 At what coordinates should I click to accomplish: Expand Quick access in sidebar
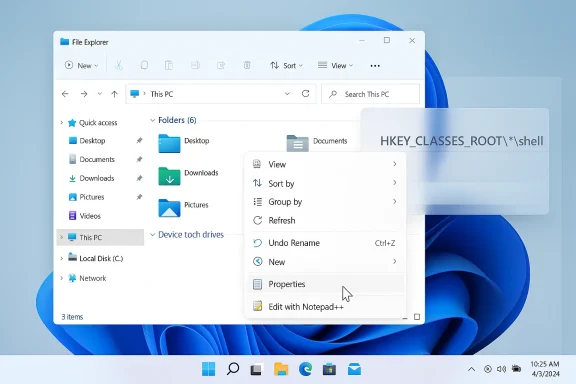(62, 123)
